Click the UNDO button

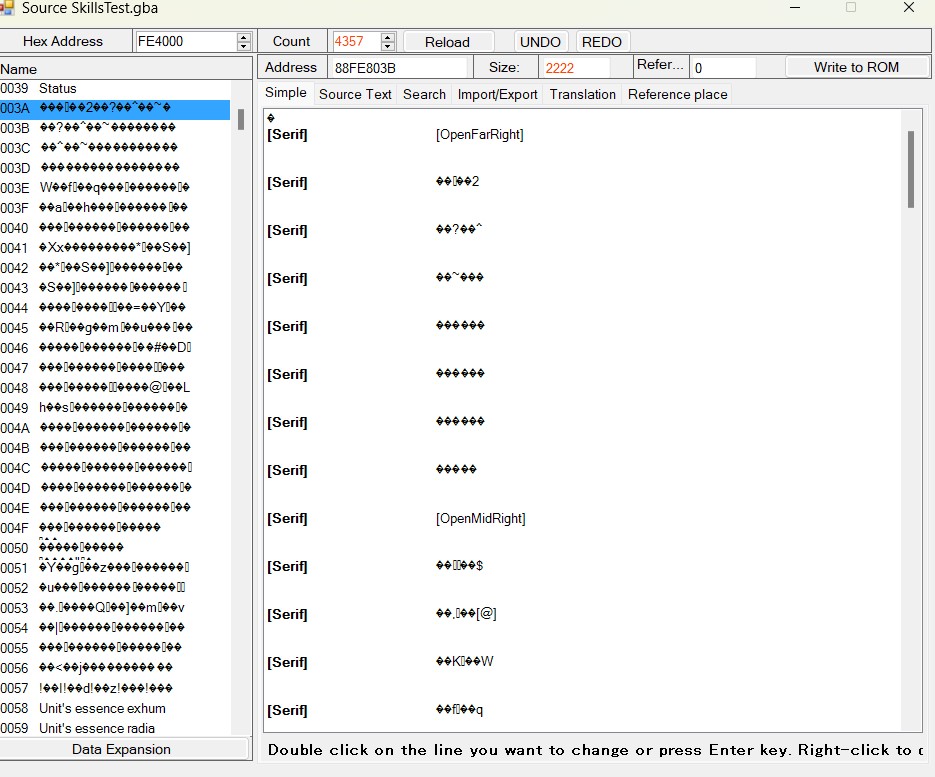tap(540, 42)
